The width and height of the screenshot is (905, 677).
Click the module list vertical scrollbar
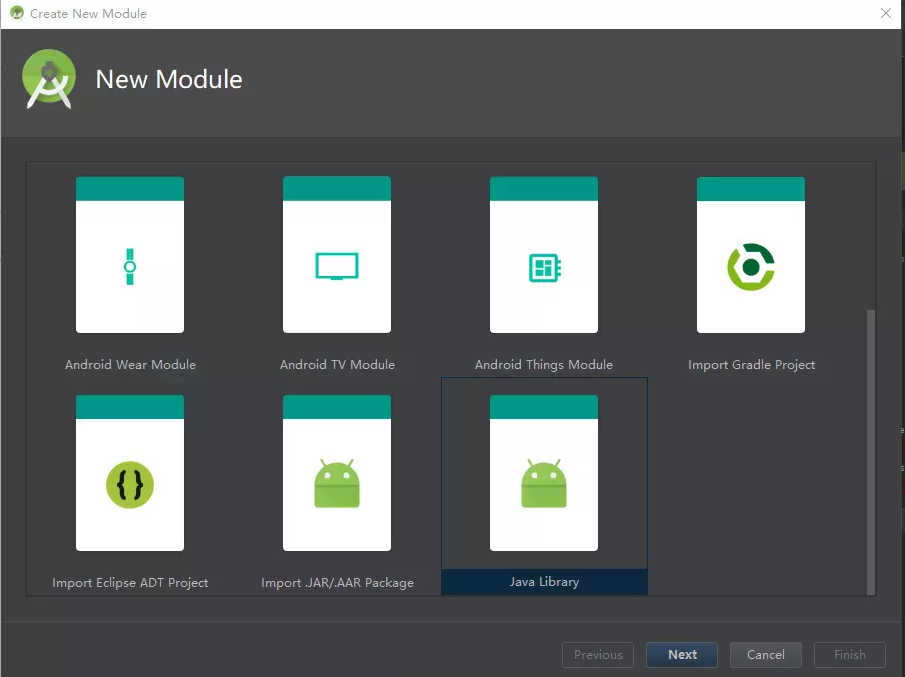(x=871, y=452)
